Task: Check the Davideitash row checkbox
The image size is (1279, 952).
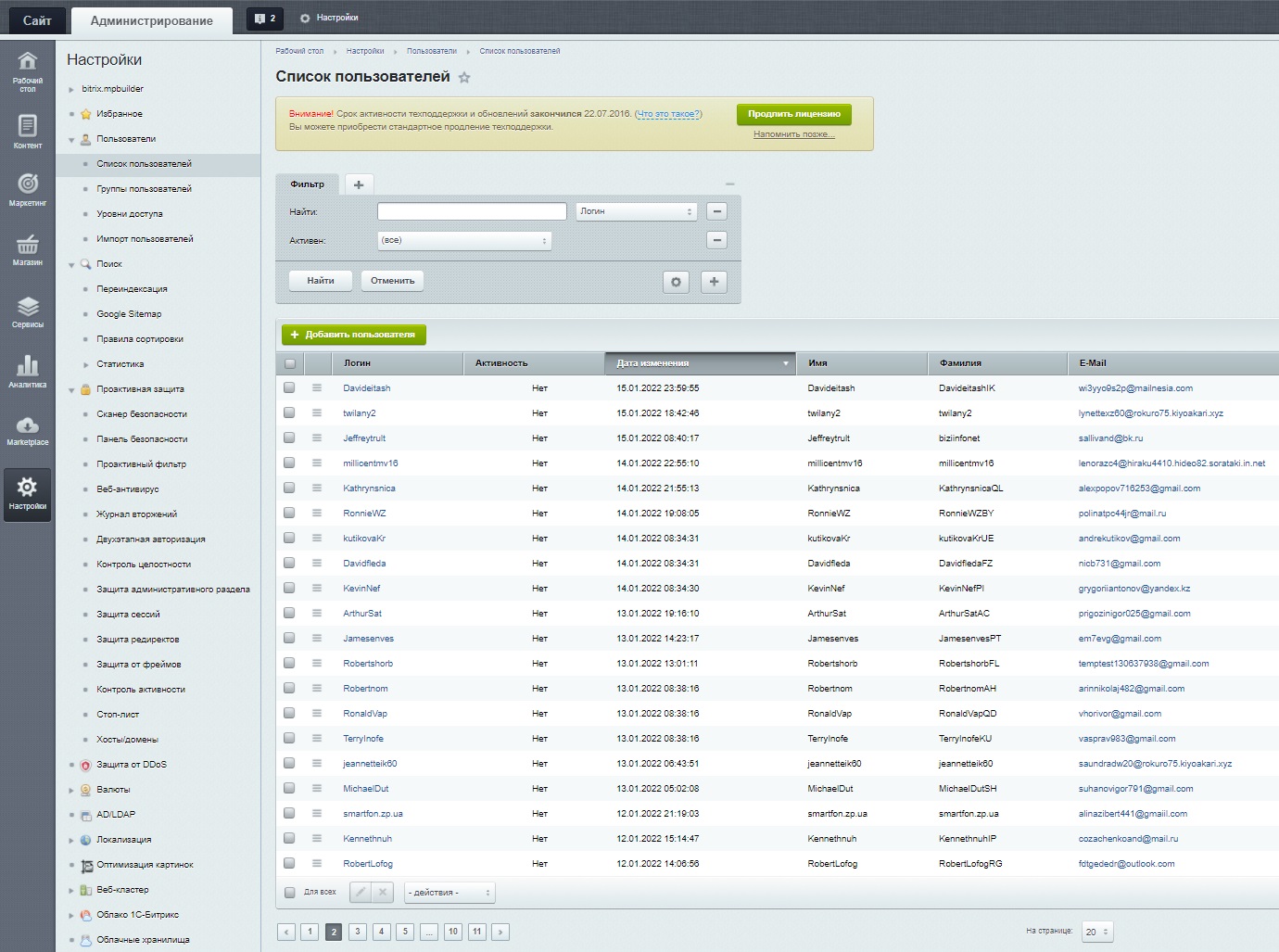Action: point(289,387)
